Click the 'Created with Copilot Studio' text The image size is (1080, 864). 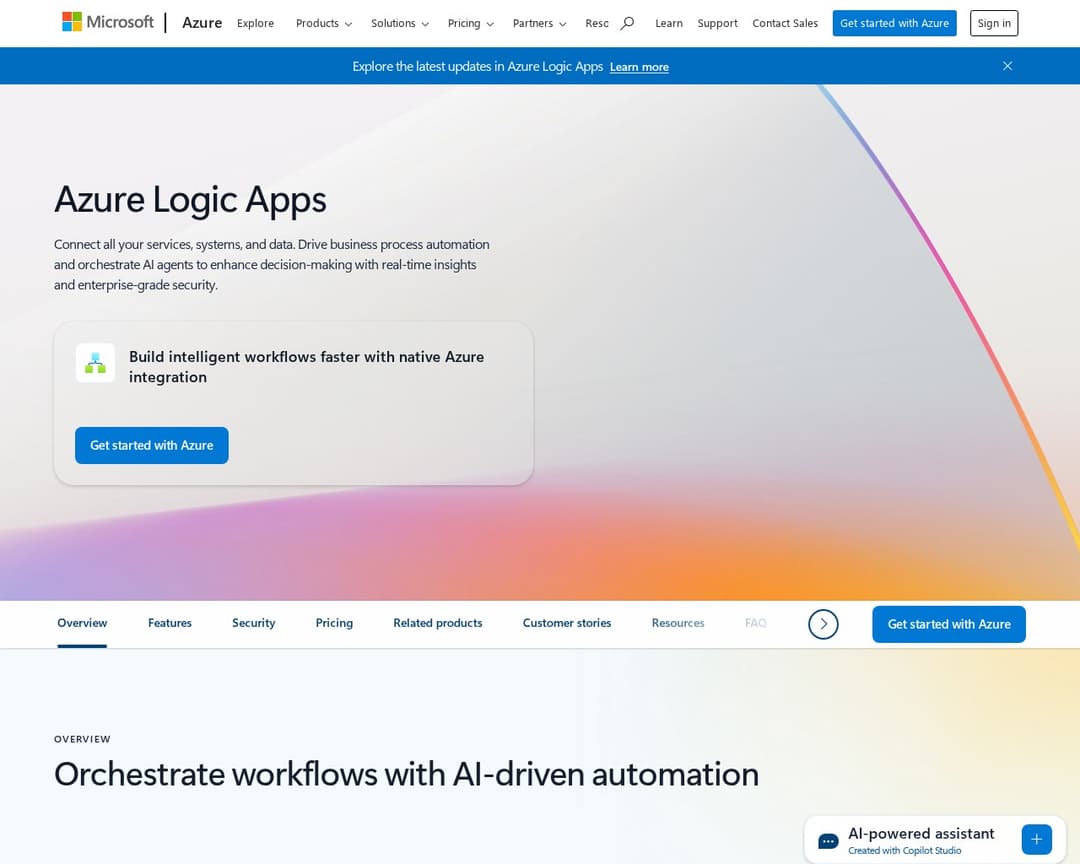tap(904, 851)
